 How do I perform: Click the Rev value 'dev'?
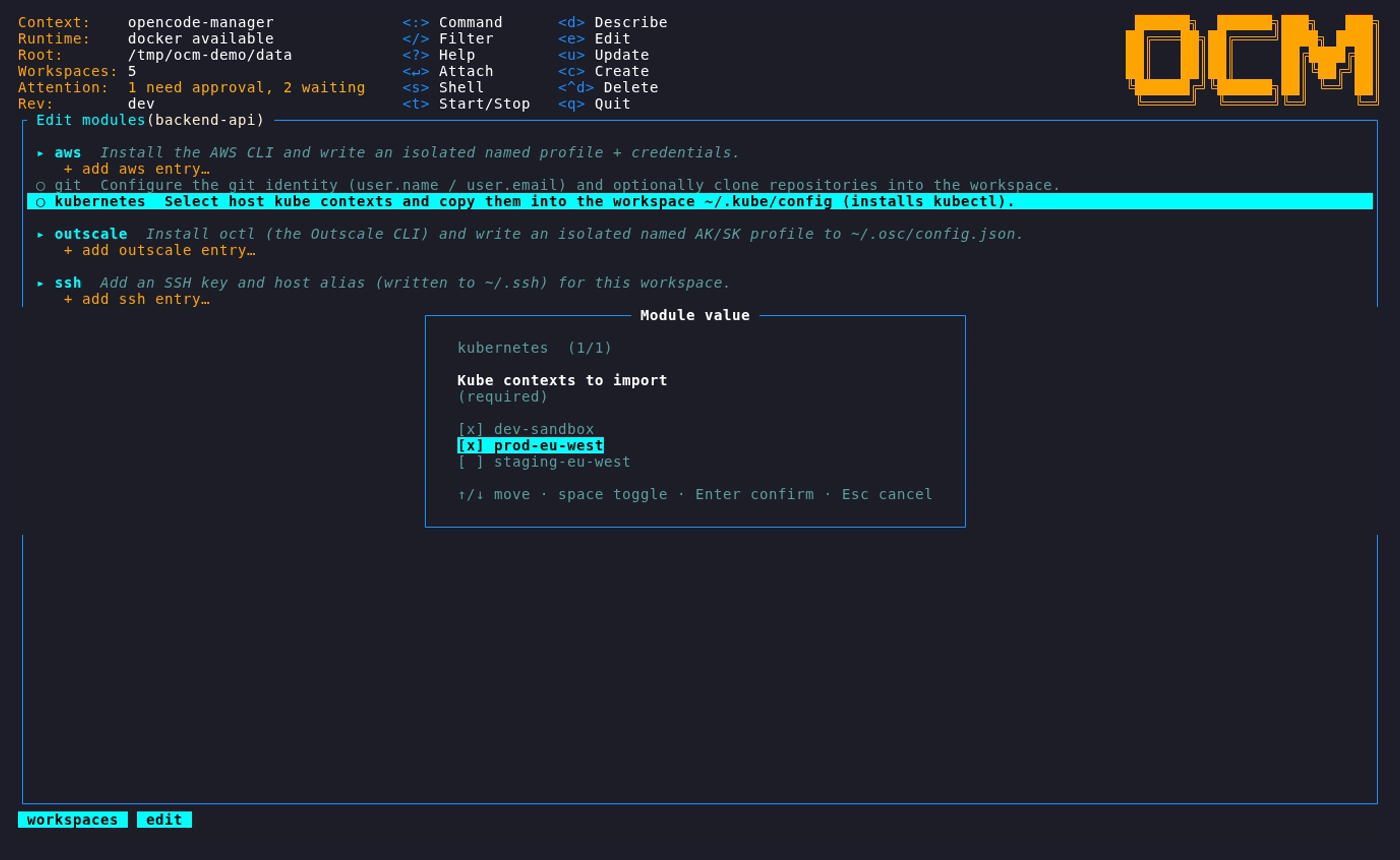tap(141, 103)
